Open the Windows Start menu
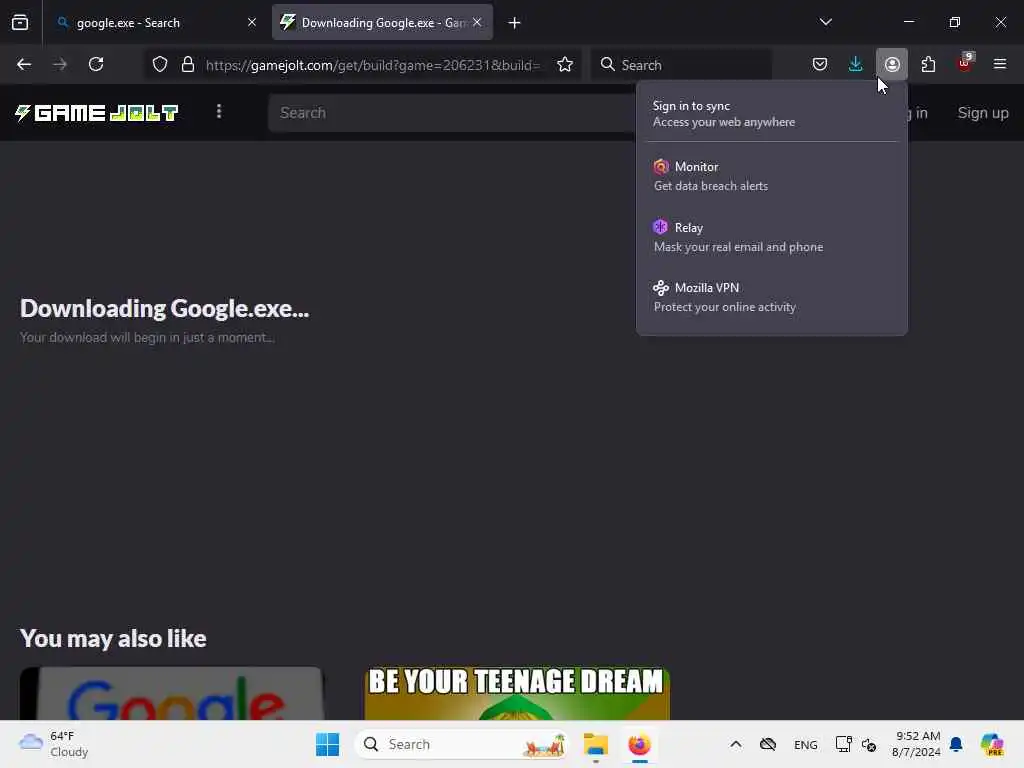This screenshot has width=1024, height=768. click(327, 744)
